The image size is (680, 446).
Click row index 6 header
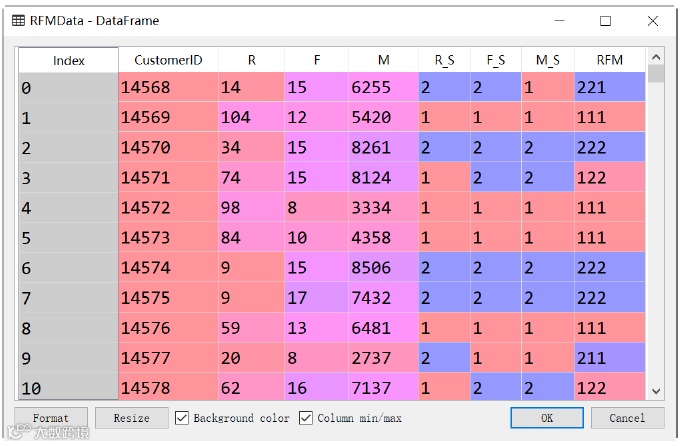coord(69,268)
